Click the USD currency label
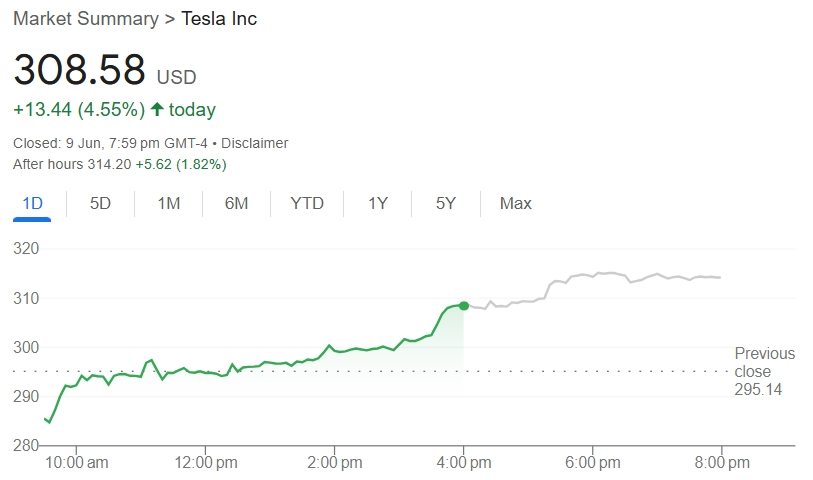Viewport: 813px width, 480px height. tap(176, 77)
